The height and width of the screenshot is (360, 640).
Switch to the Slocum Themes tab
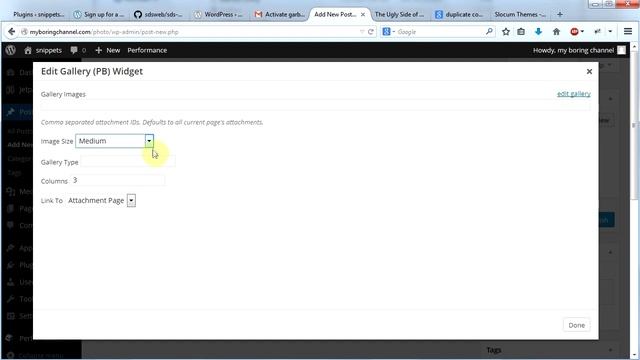click(519, 14)
